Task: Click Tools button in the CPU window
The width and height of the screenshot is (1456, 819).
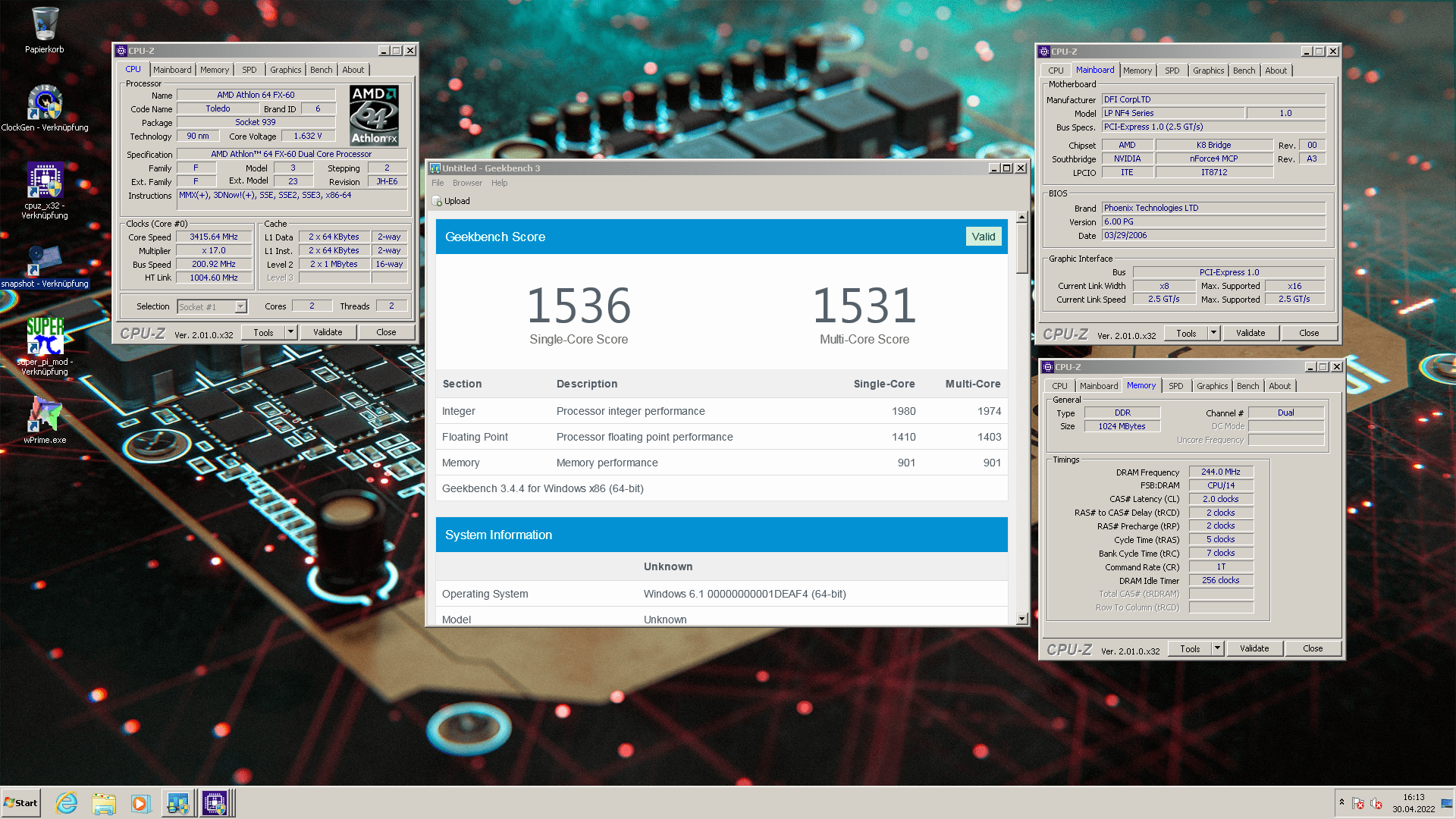Action: point(263,332)
